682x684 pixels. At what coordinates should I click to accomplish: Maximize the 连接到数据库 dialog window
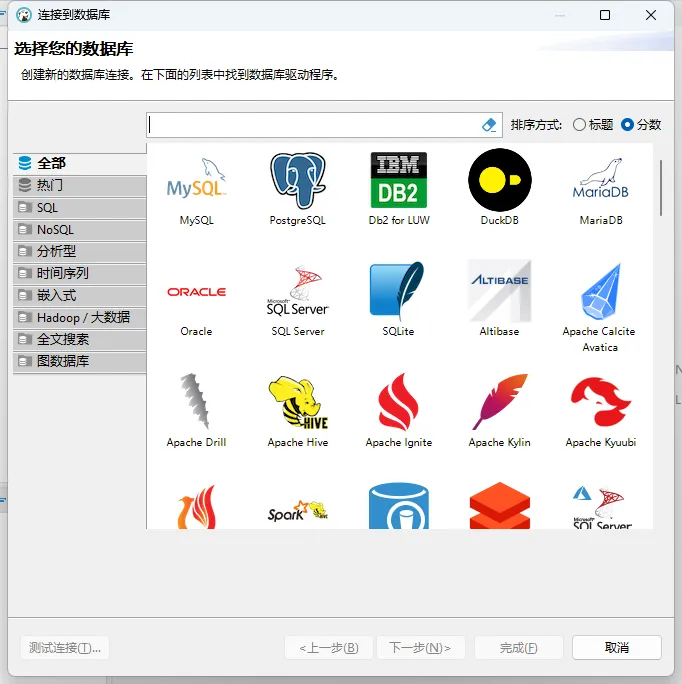(x=605, y=15)
